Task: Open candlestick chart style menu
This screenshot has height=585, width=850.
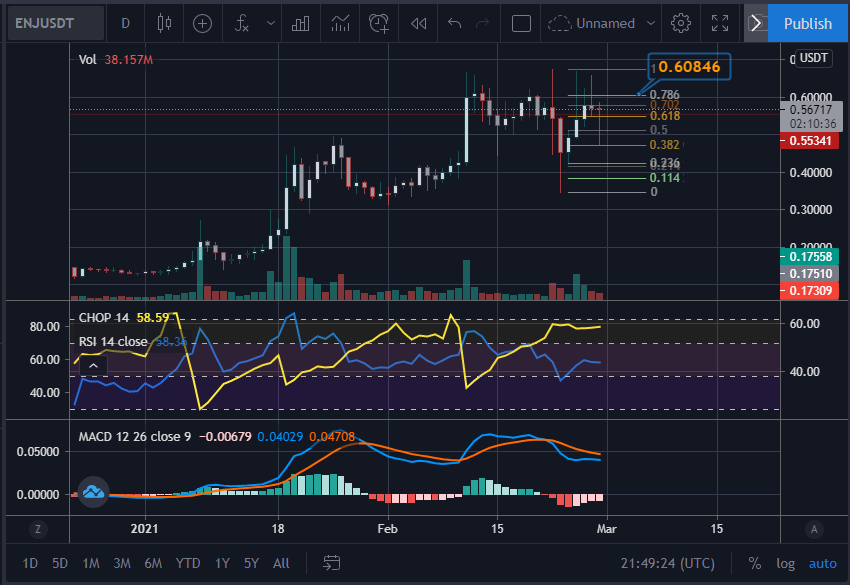Action: coord(164,23)
